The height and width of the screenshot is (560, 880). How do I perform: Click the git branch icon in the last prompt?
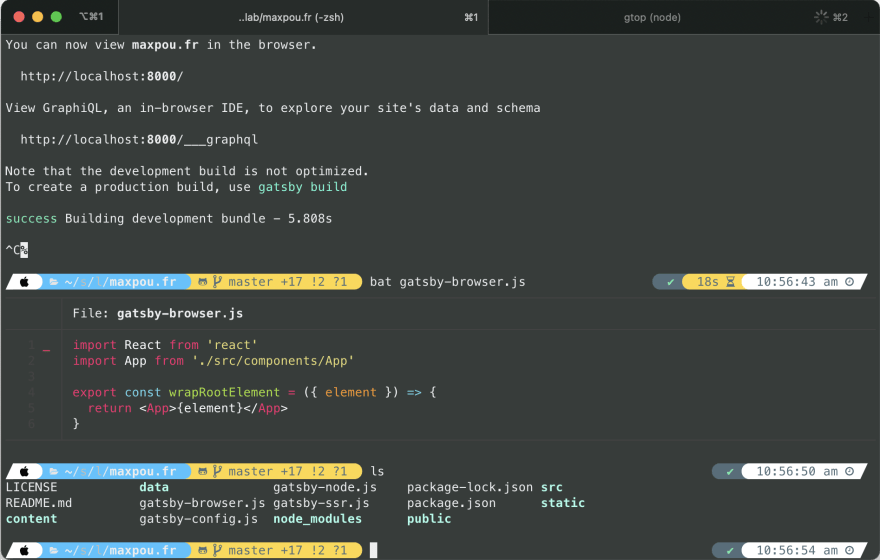(x=217, y=550)
